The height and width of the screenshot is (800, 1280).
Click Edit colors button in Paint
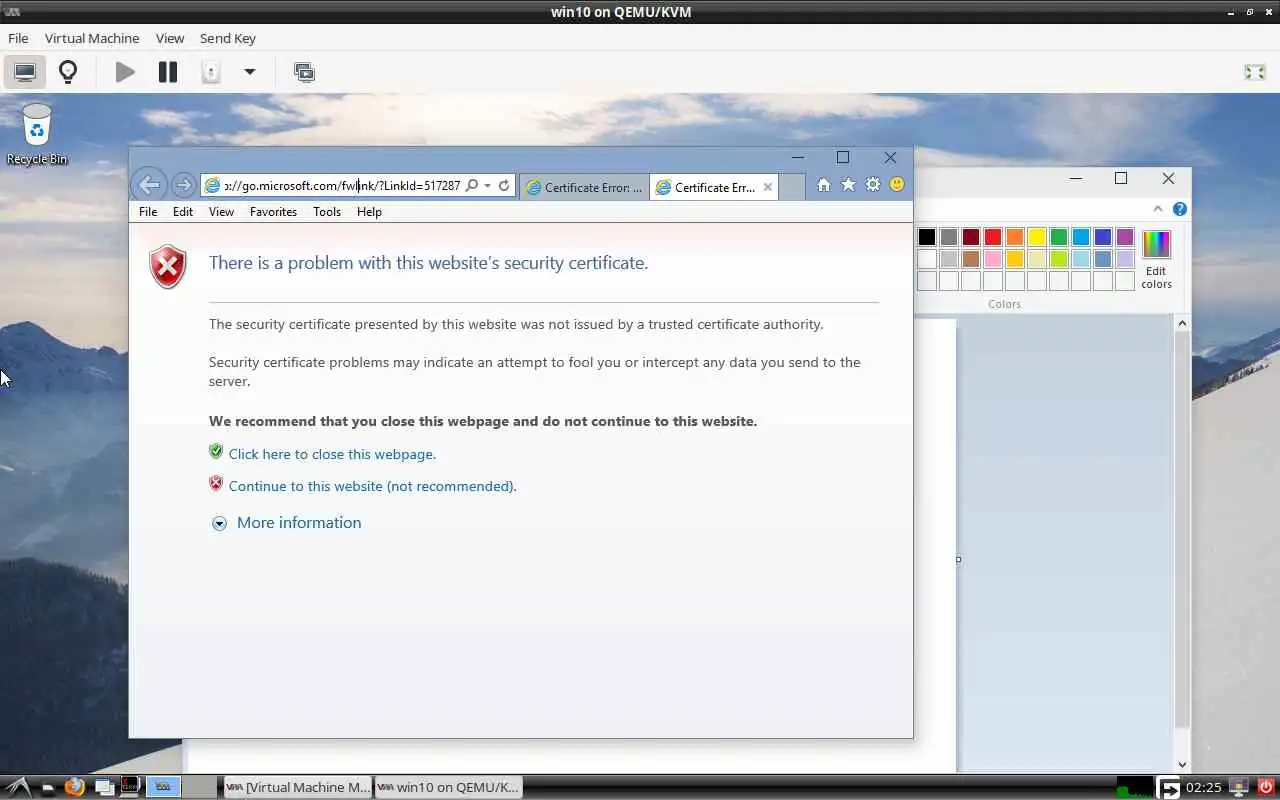pos(1156,260)
